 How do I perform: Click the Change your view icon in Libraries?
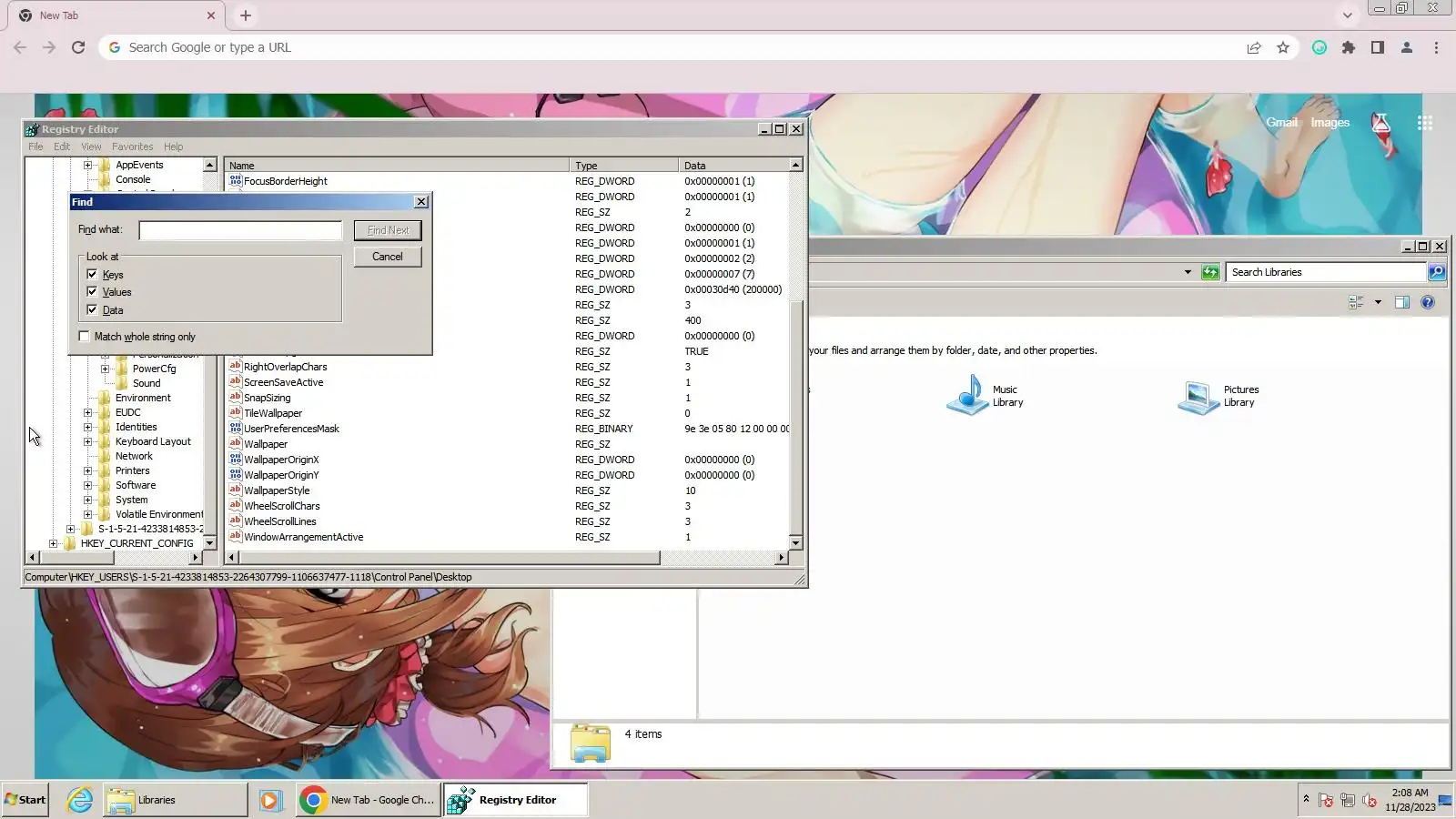pos(1356,302)
